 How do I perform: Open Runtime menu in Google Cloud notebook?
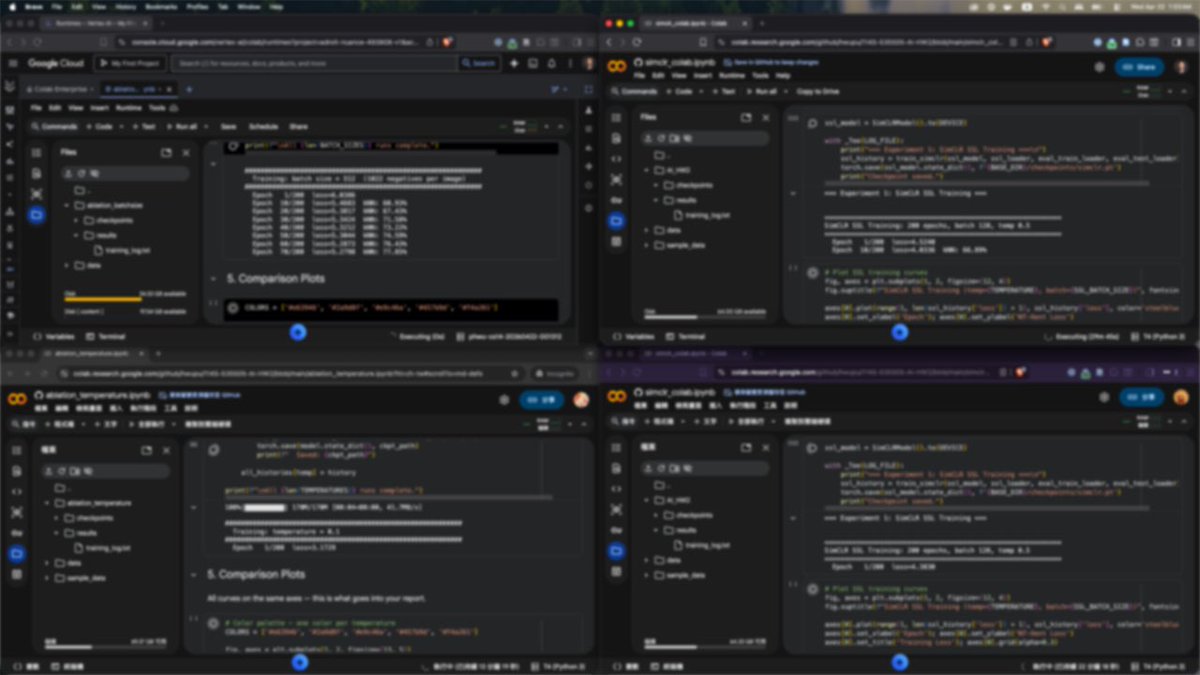point(128,107)
